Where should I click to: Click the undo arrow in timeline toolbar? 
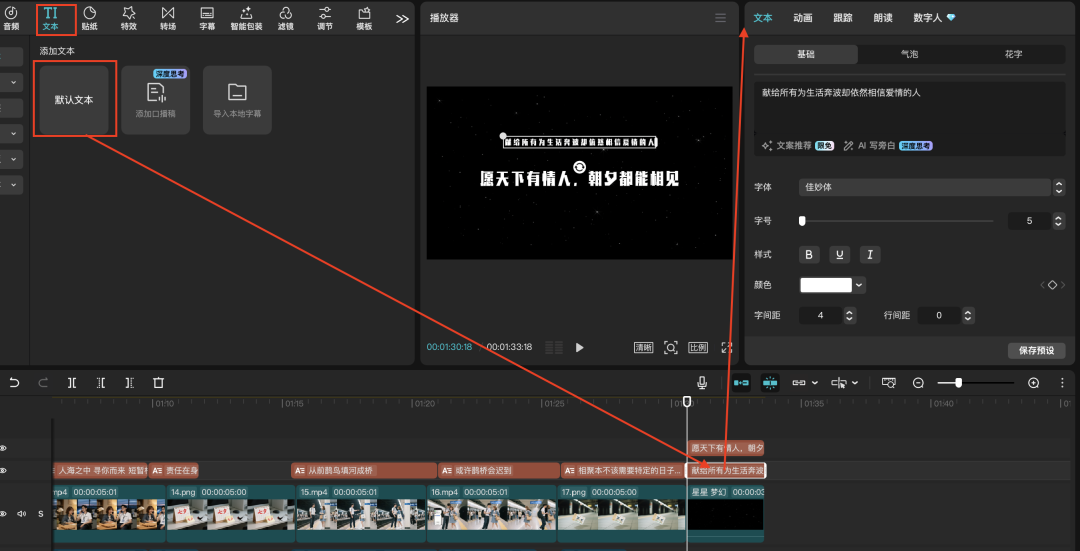(x=14, y=382)
